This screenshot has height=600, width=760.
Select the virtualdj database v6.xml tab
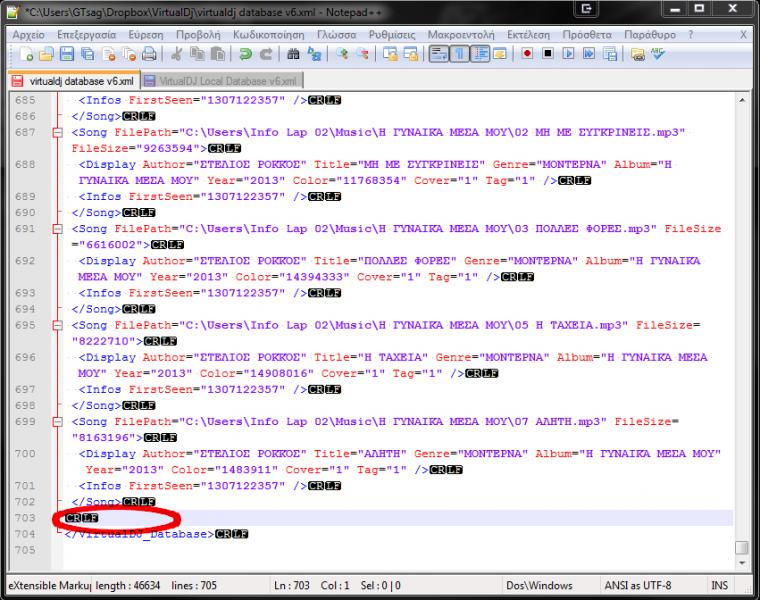coord(75,81)
